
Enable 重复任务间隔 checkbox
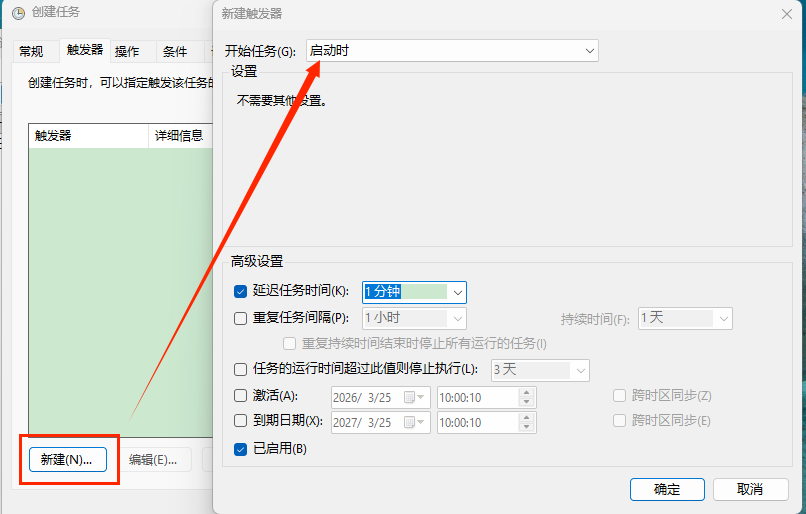[x=241, y=318]
